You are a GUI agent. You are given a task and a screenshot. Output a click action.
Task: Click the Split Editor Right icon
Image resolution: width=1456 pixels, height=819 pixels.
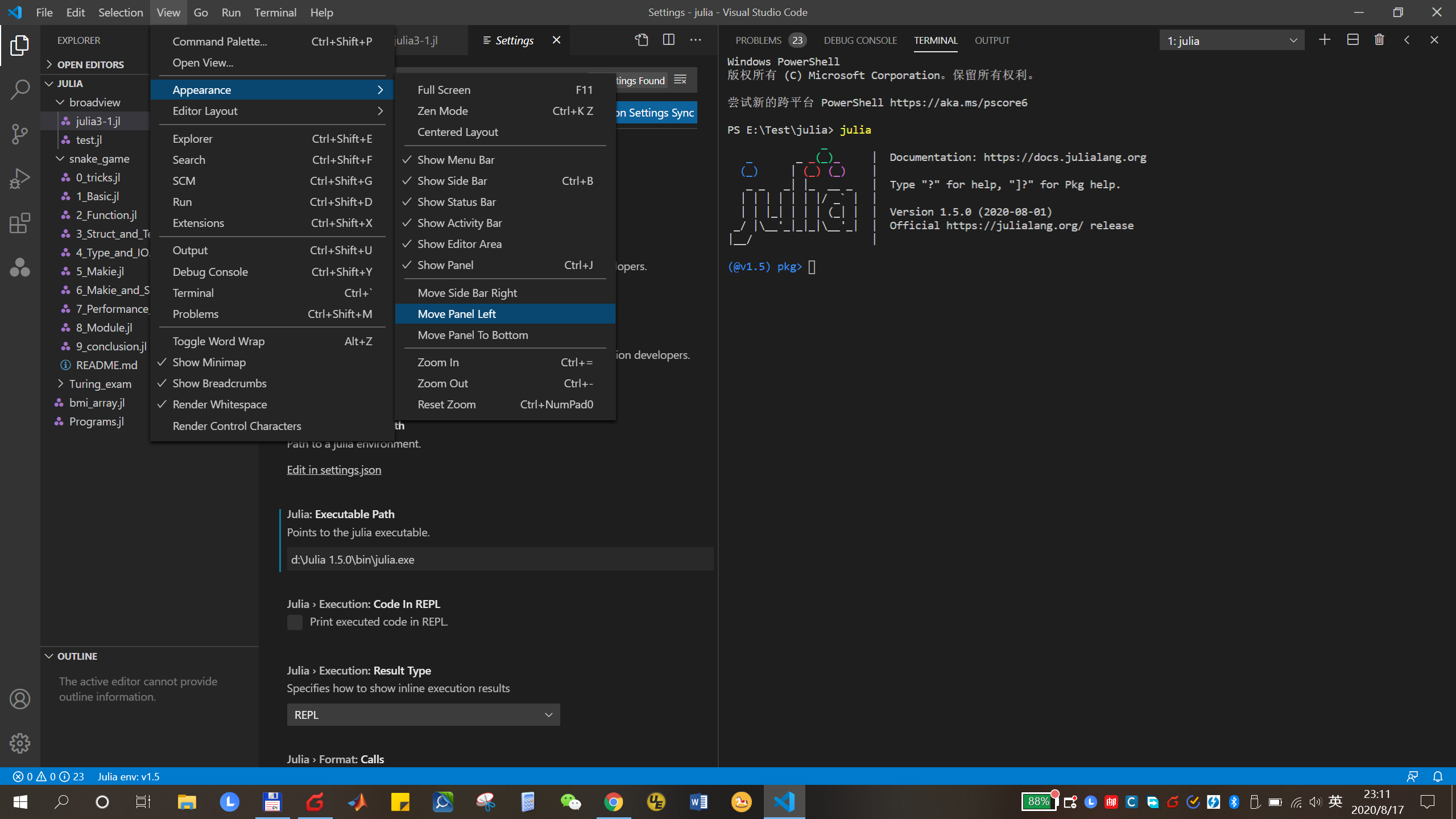[x=669, y=40]
